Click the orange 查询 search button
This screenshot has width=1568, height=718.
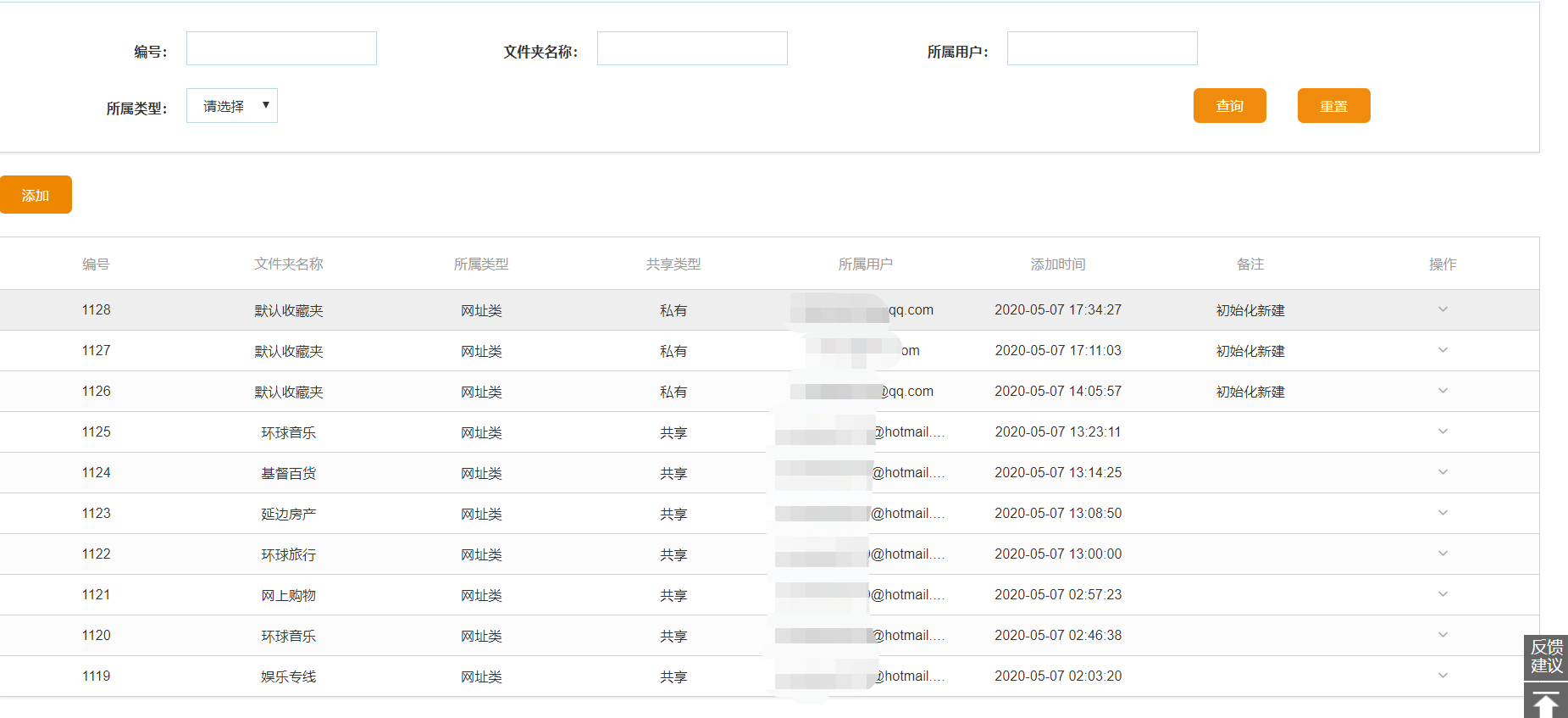pos(1229,106)
